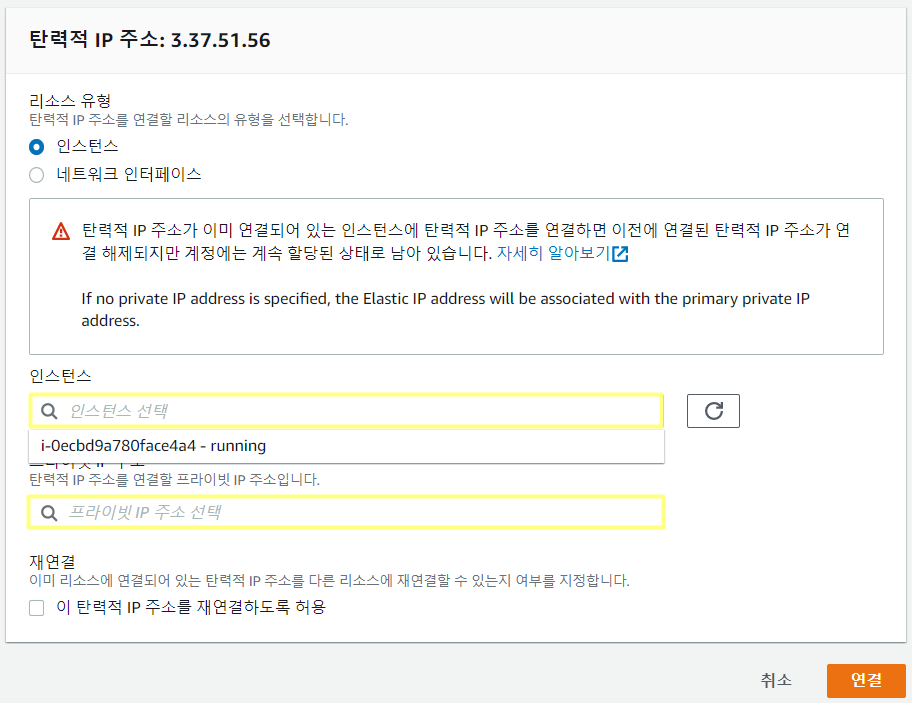Image resolution: width=912 pixels, height=703 pixels.
Task: Focus the 프라이빗 IP 주소 선택 field
Action: (x=346, y=512)
